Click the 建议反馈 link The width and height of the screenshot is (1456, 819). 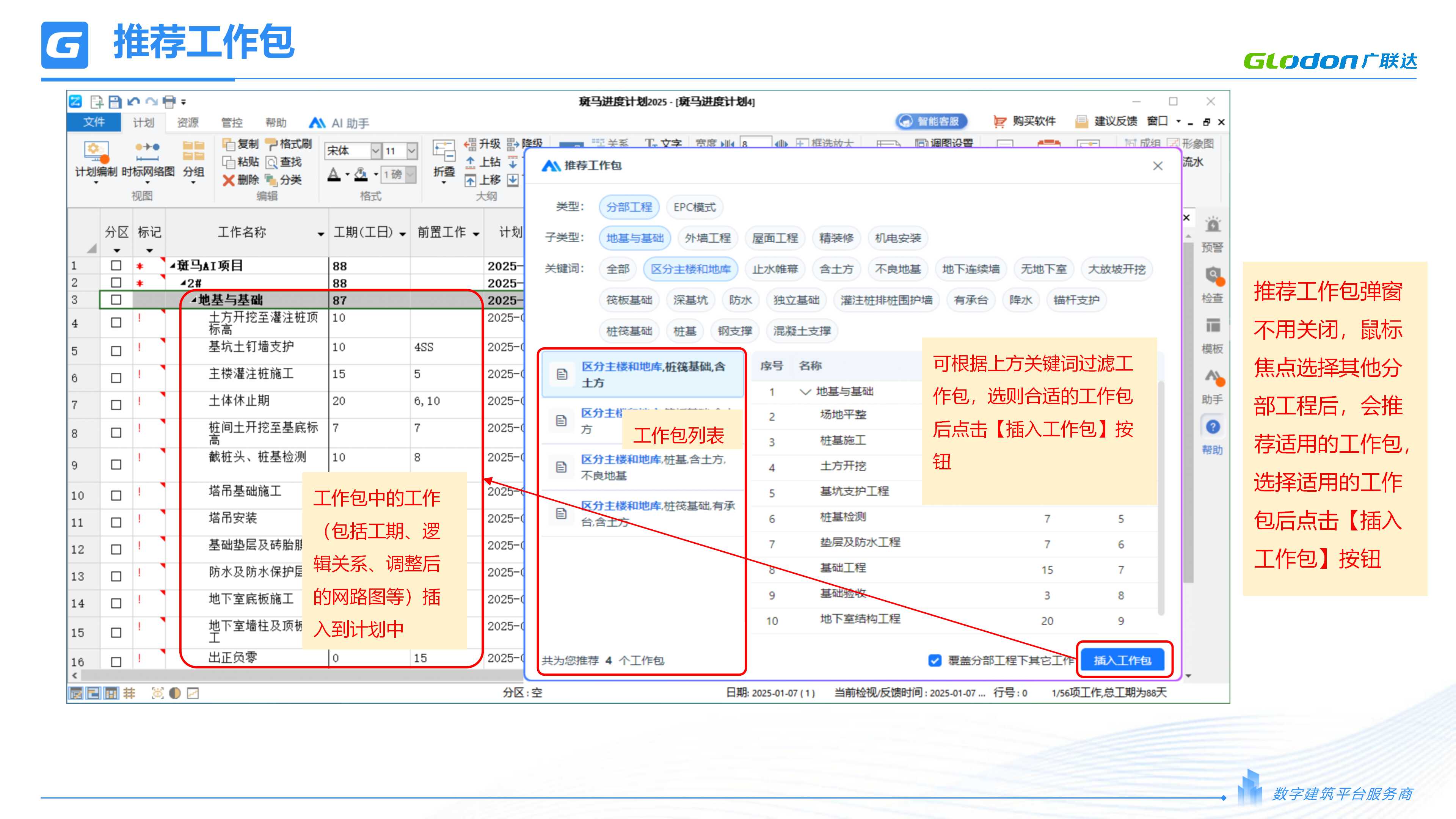point(1107,121)
